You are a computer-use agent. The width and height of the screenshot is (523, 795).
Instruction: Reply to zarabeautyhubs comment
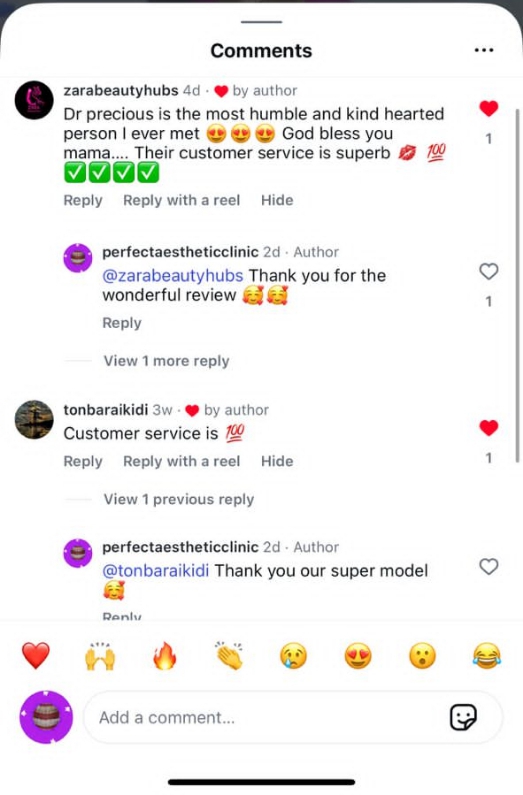click(x=83, y=200)
